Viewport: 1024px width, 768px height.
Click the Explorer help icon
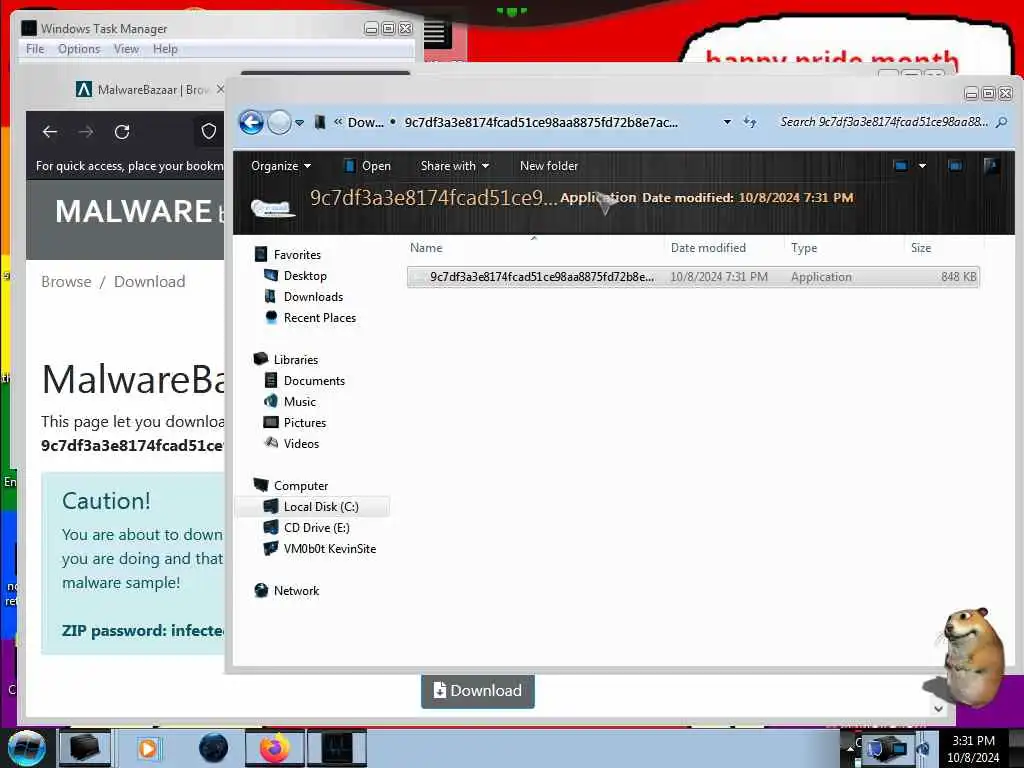pyautogui.click(x=991, y=166)
